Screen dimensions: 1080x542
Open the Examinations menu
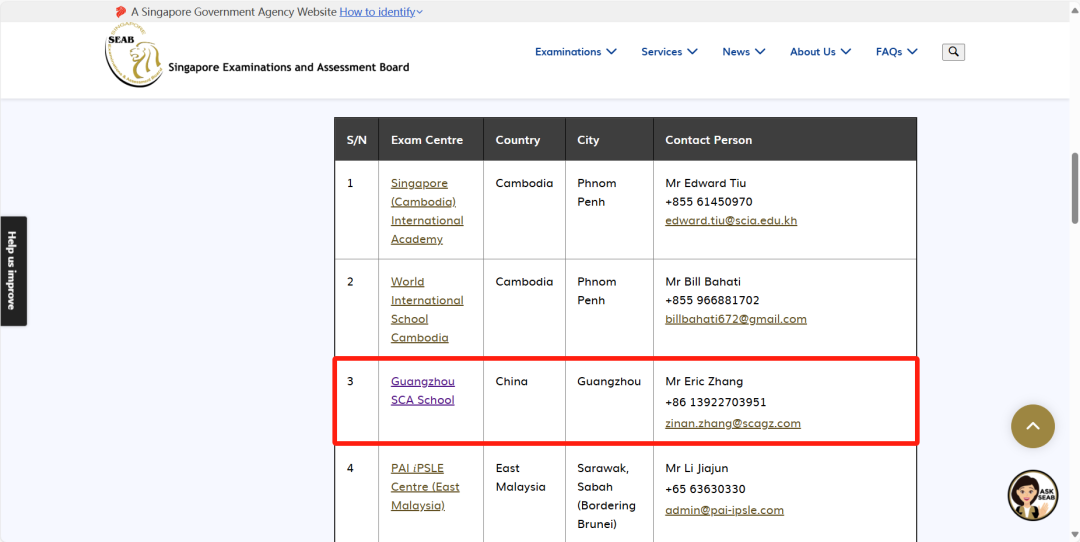[576, 52]
